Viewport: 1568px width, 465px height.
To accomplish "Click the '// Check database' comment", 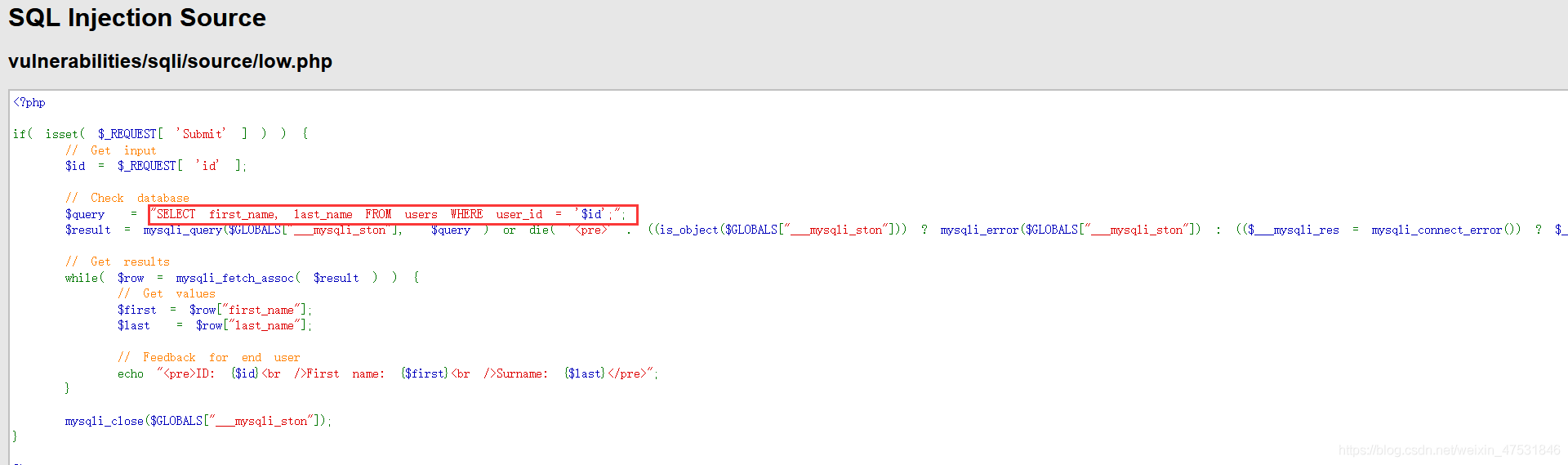I will click(127, 198).
